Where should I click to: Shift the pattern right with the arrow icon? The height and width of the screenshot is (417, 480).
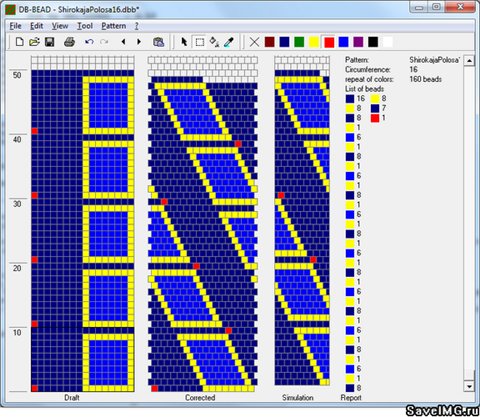pos(139,42)
